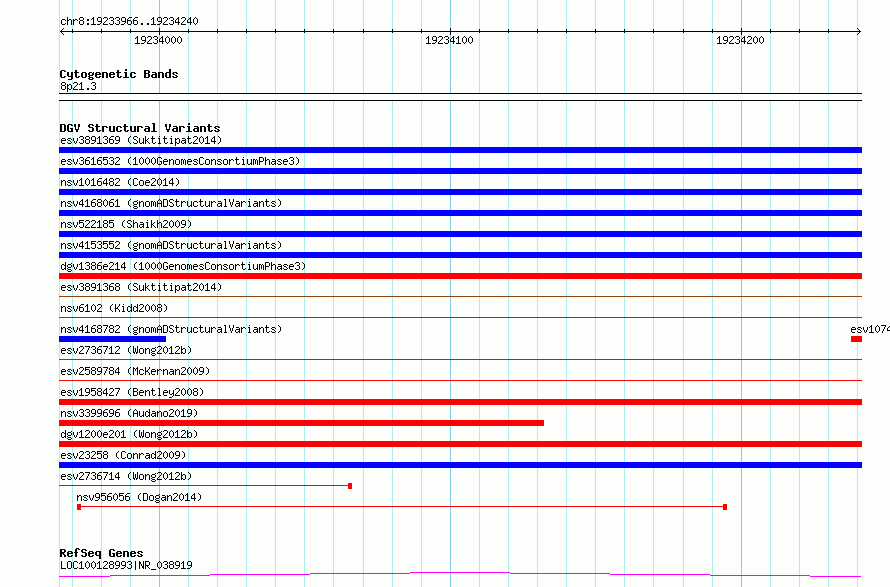
Task: Select the esv3616532 (1000GenomesConsortiumPhase3) label
Action: click(180, 161)
